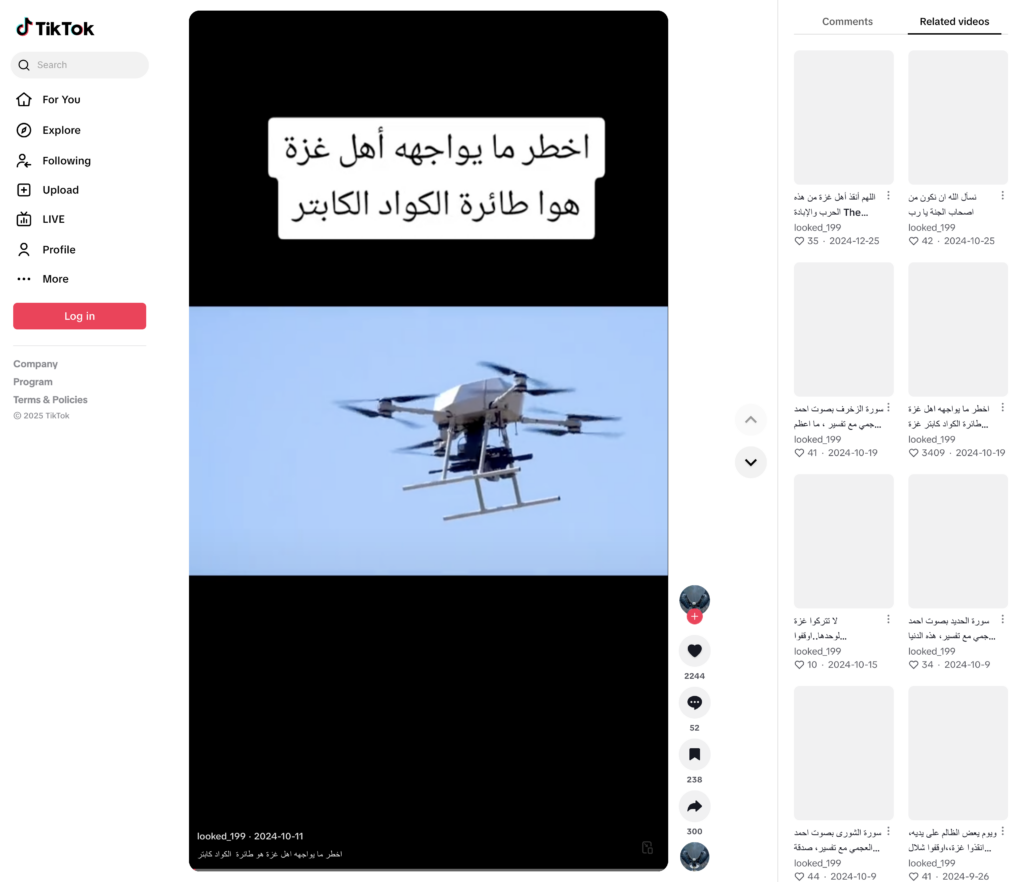Click the Log in button
The height and width of the screenshot is (882, 1024).
coord(80,316)
